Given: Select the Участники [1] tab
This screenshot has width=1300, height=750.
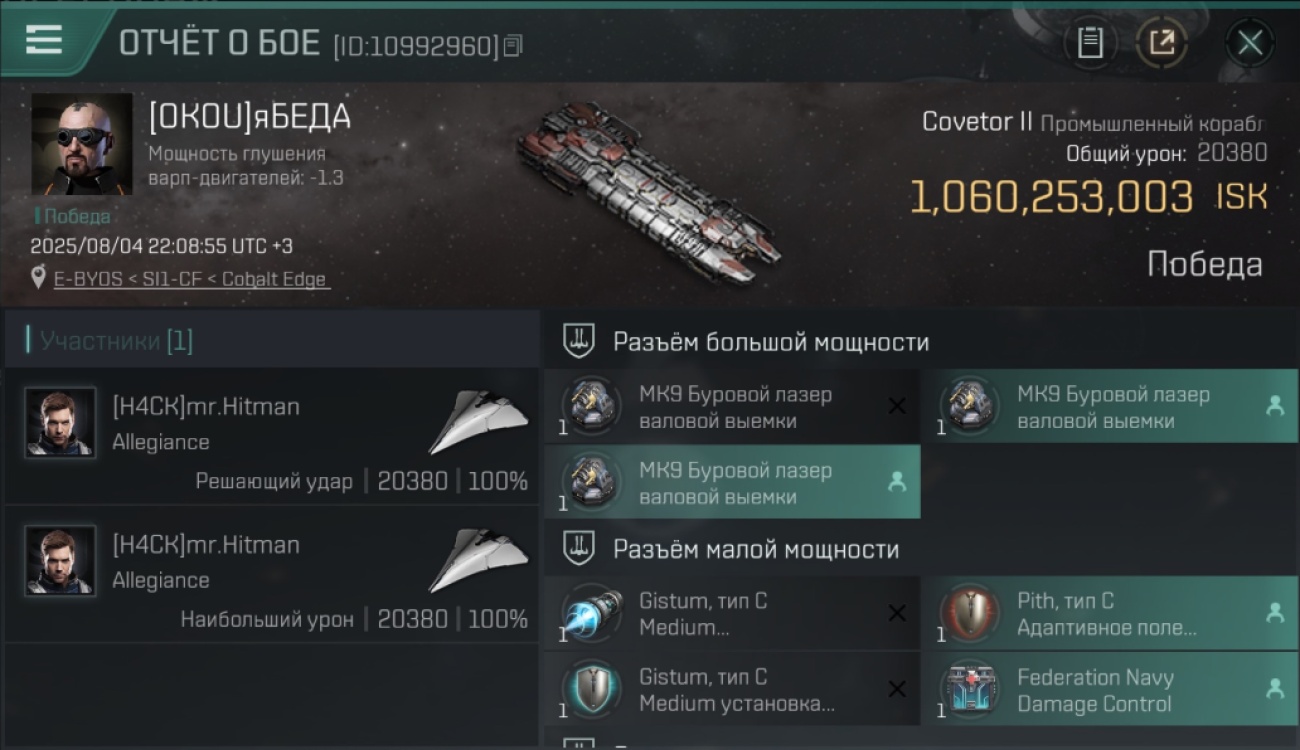Looking at the screenshot, I should (272, 340).
